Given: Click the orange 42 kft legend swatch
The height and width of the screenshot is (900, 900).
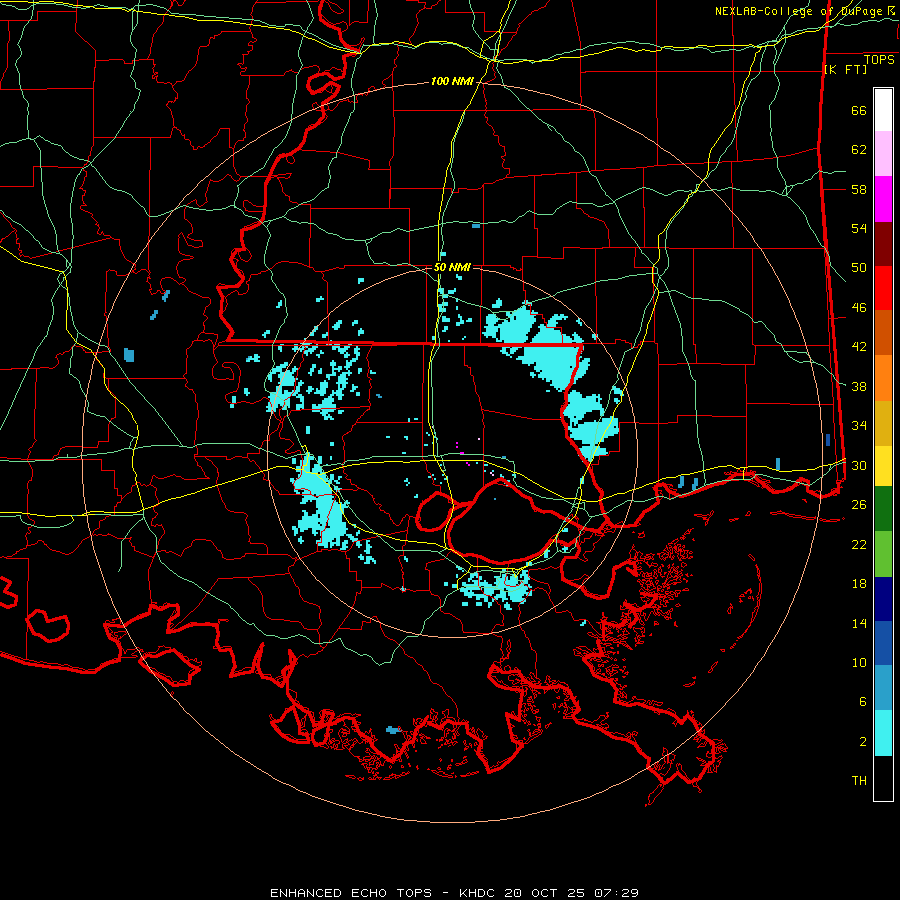Looking at the screenshot, I should click(x=883, y=378).
